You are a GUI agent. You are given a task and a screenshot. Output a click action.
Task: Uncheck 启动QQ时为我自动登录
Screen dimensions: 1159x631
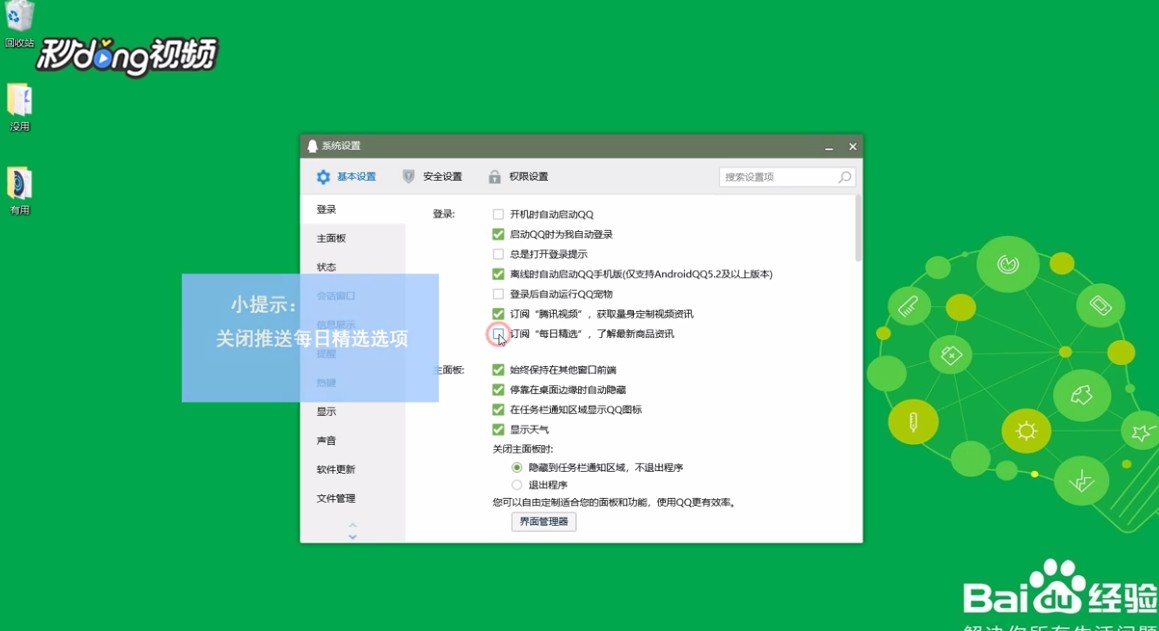[498, 234]
